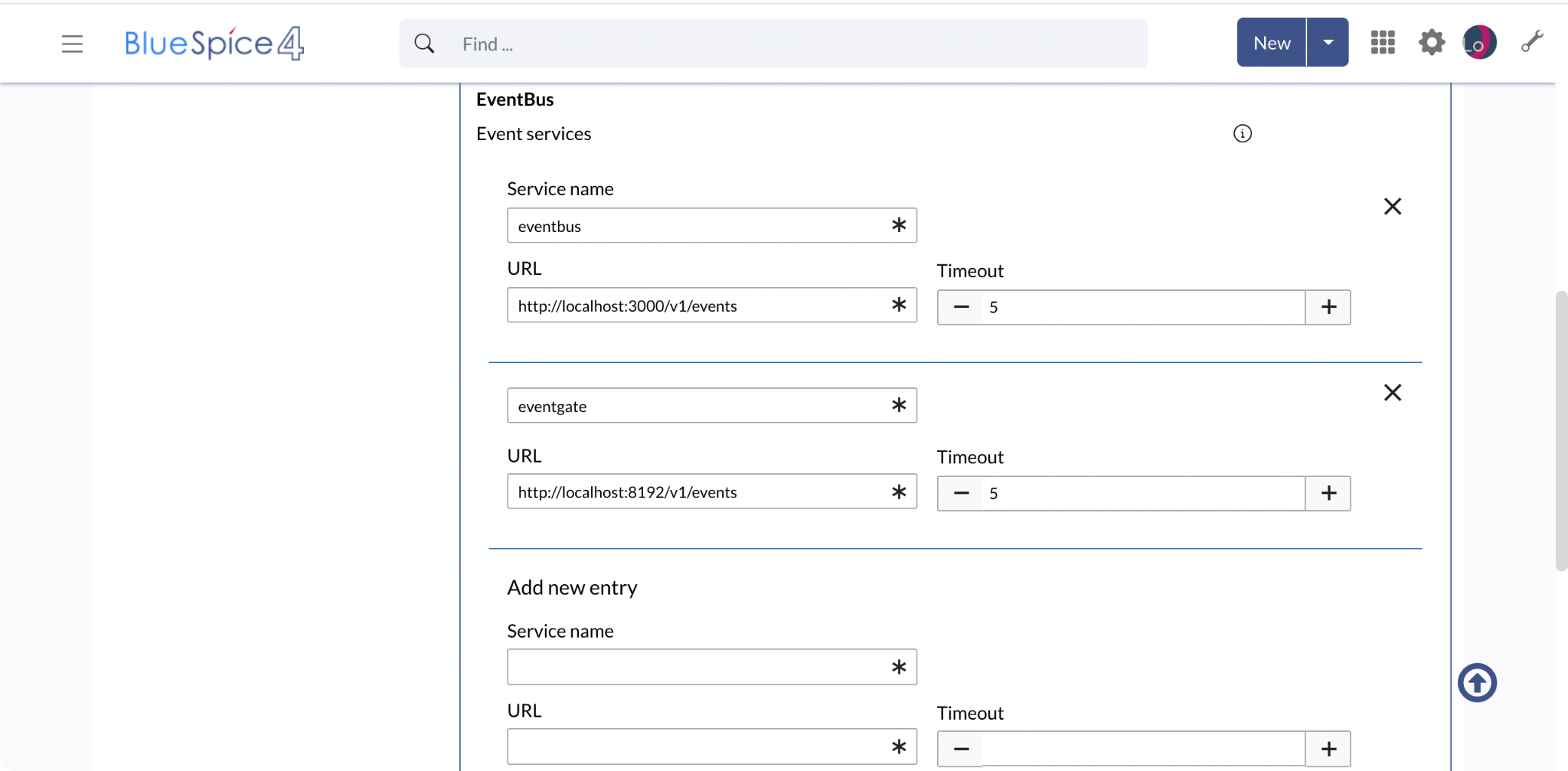
Task: Open the New button dropdown arrow
Action: 1328,42
